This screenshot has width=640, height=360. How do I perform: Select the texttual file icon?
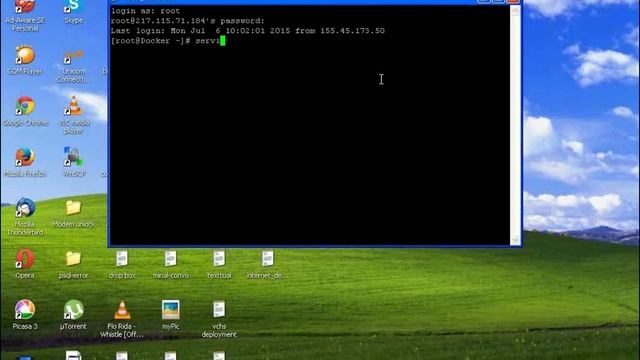[x=219, y=264]
